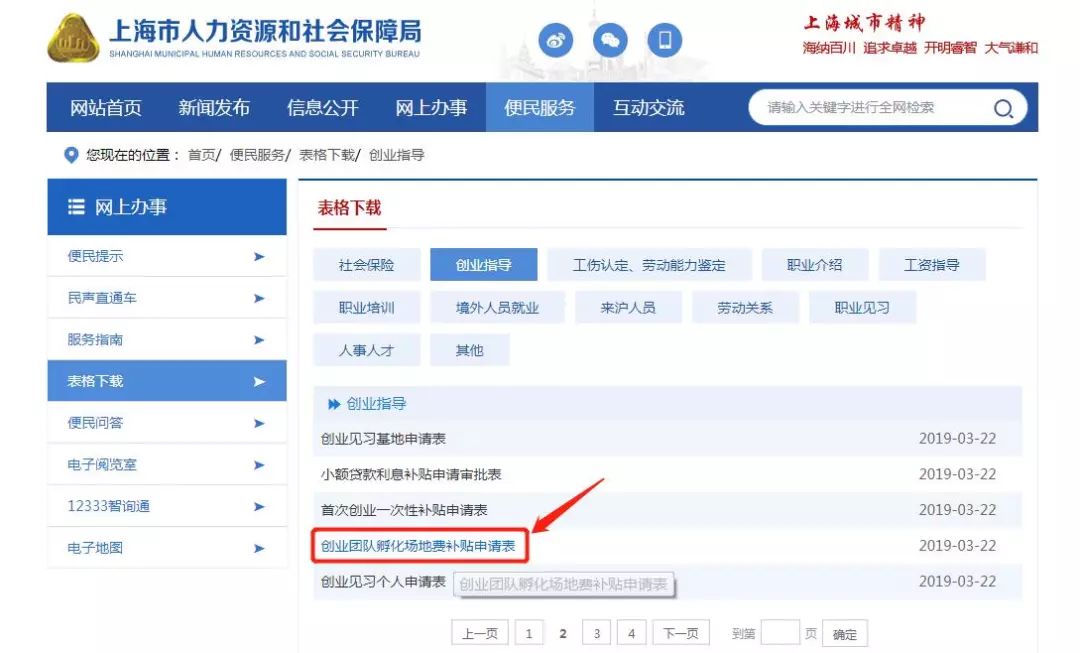Screen dimensions: 1080x653
Task: Open the 网上办事 top navigation menu
Action: [x=431, y=107]
